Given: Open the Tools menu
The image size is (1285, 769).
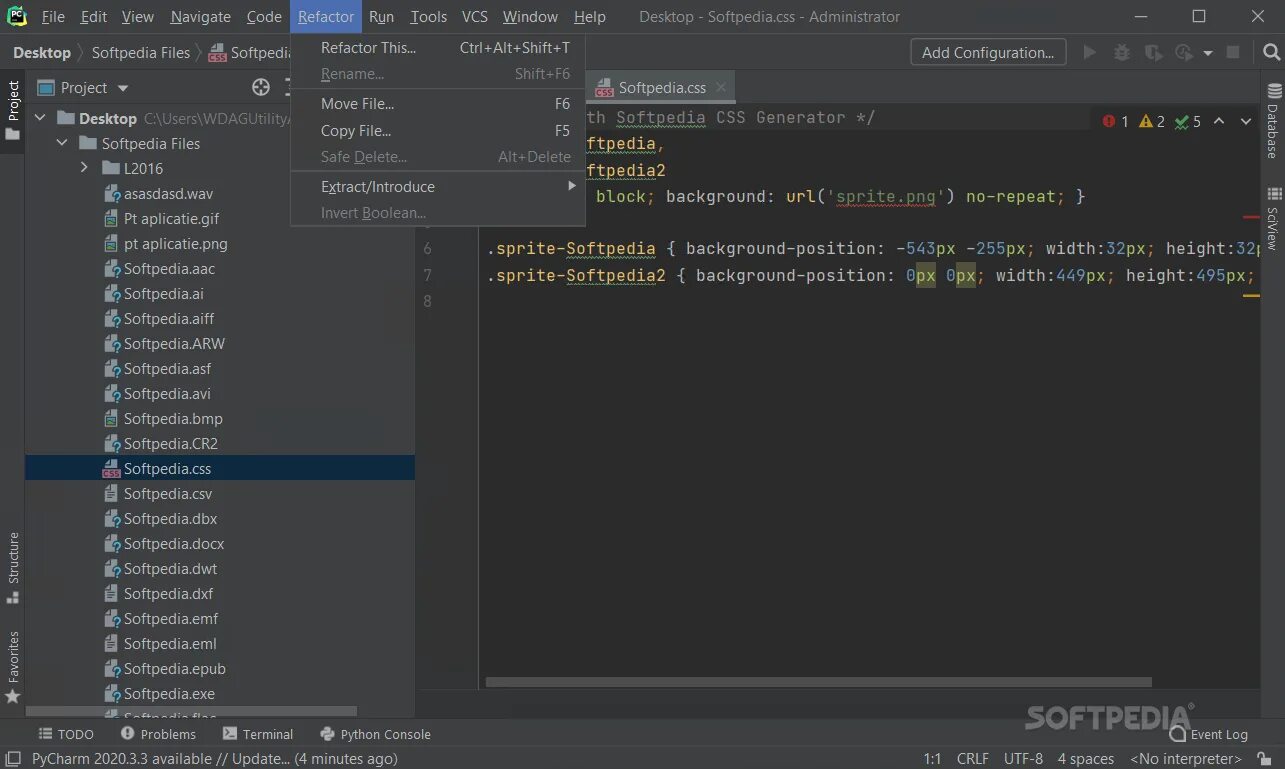Looking at the screenshot, I should [428, 17].
